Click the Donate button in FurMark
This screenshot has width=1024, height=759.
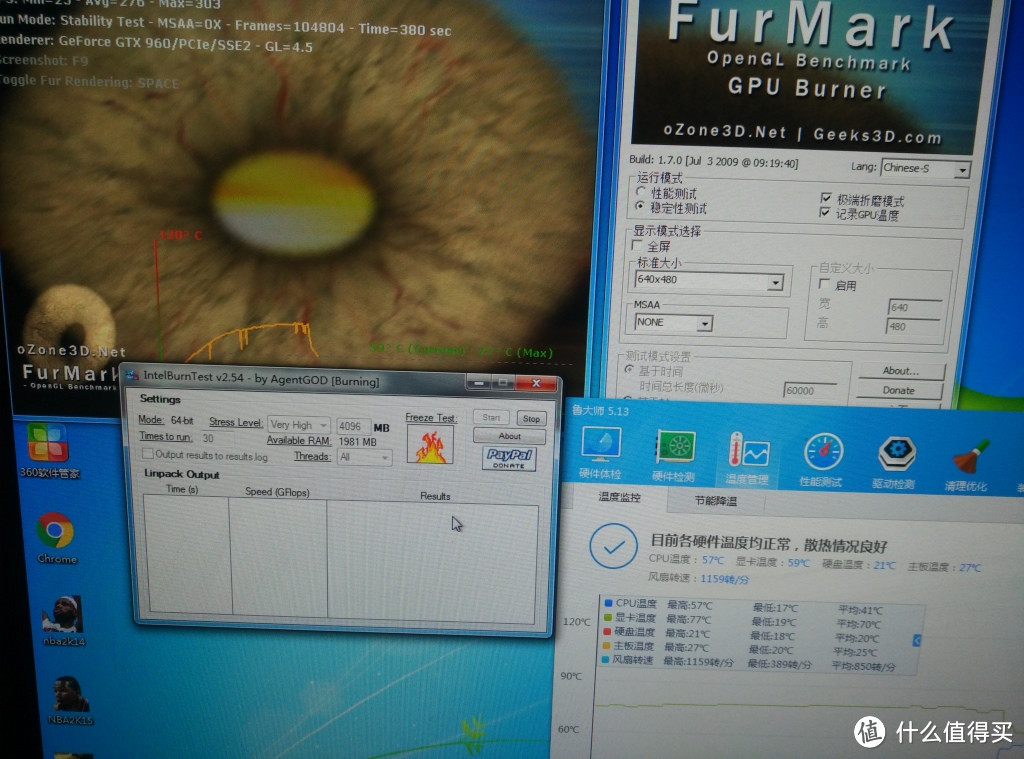pyautogui.click(x=899, y=391)
